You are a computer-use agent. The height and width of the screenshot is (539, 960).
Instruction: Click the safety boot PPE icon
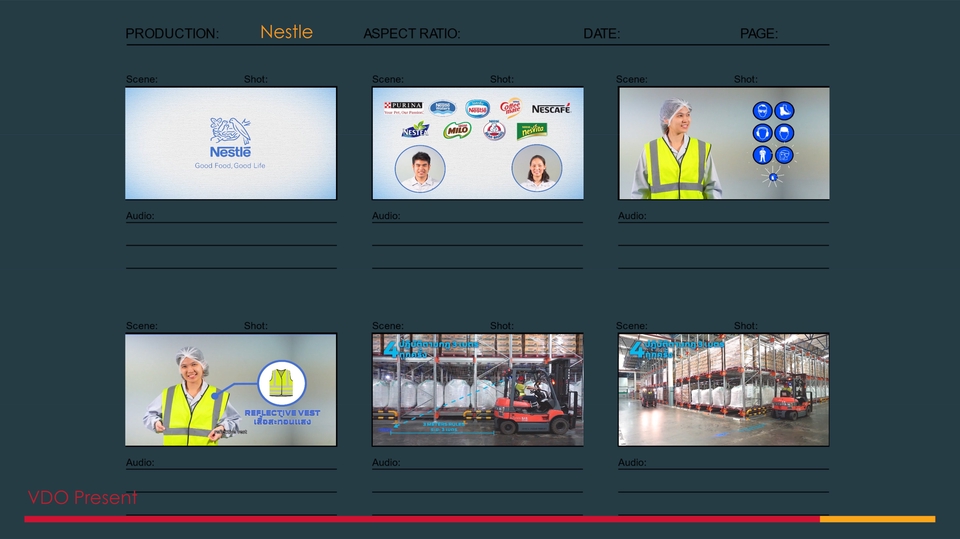coord(784,111)
